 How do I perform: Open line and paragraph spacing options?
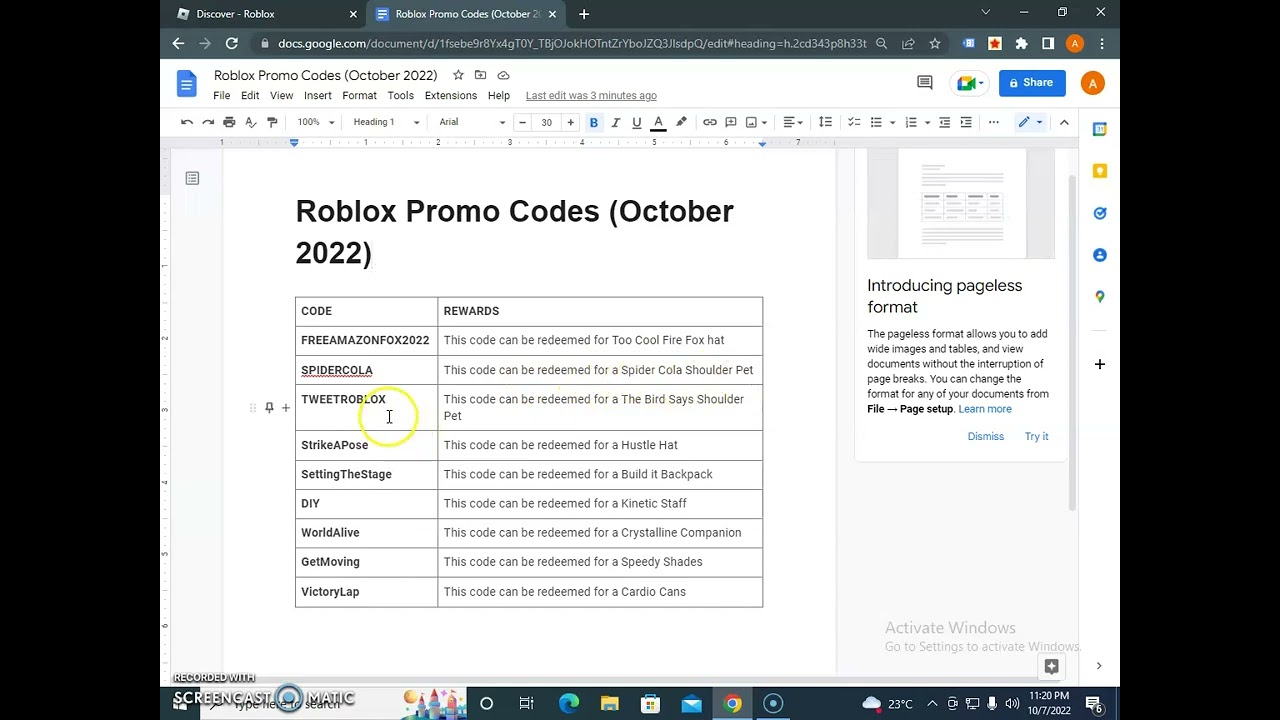pos(825,122)
